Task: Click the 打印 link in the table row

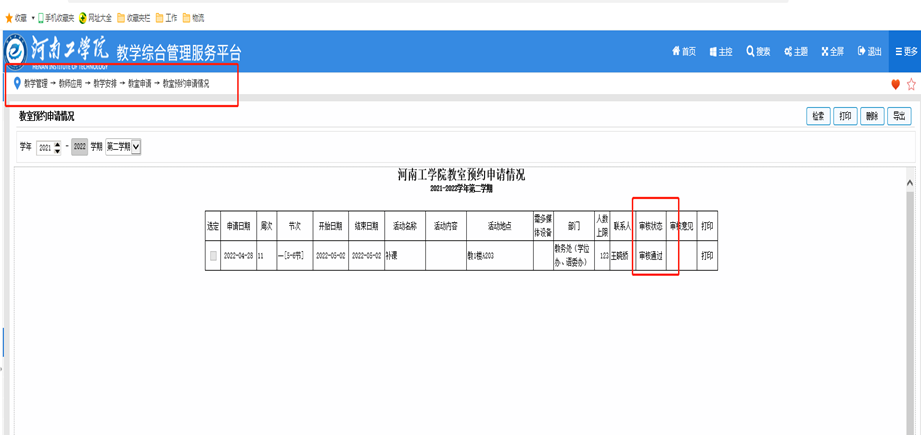Action: [x=707, y=256]
